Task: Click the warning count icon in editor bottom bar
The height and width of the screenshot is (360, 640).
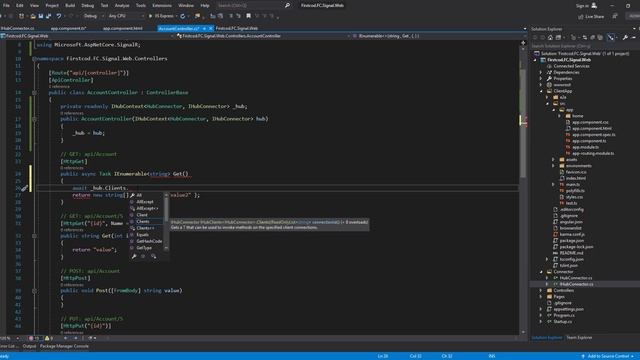Action: pos(47,338)
